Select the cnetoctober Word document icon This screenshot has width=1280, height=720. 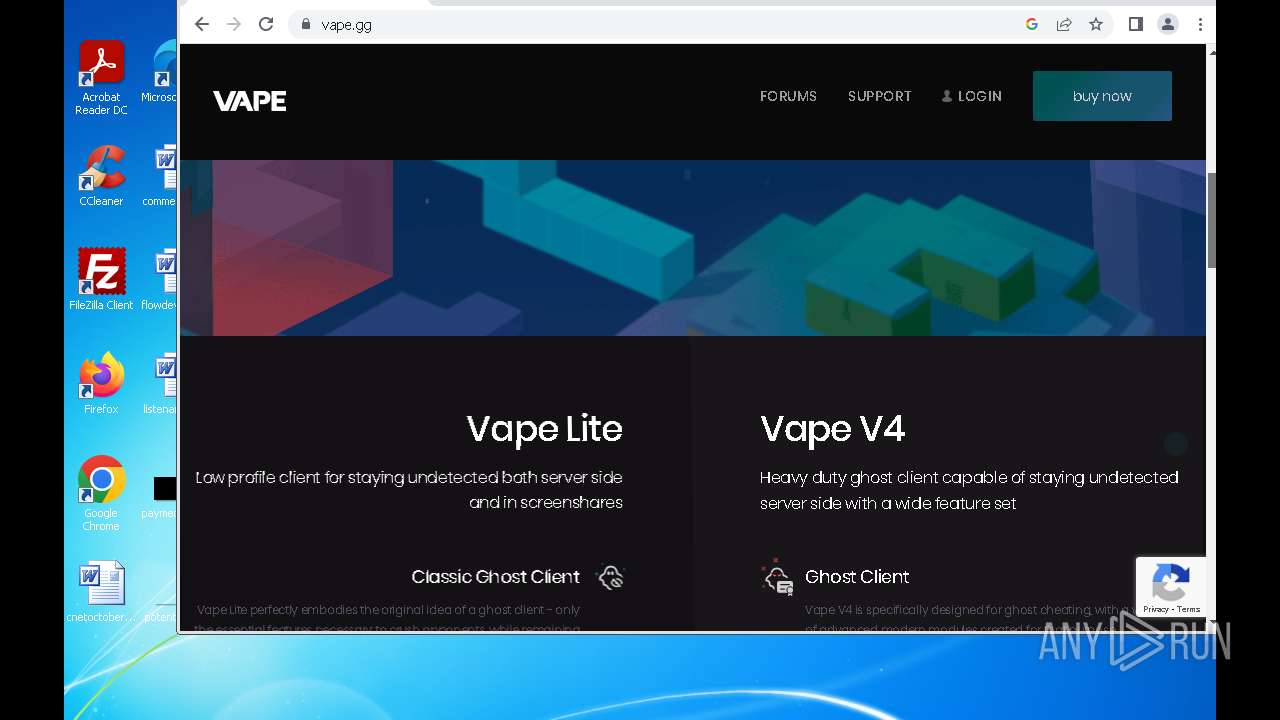(101, 592)
